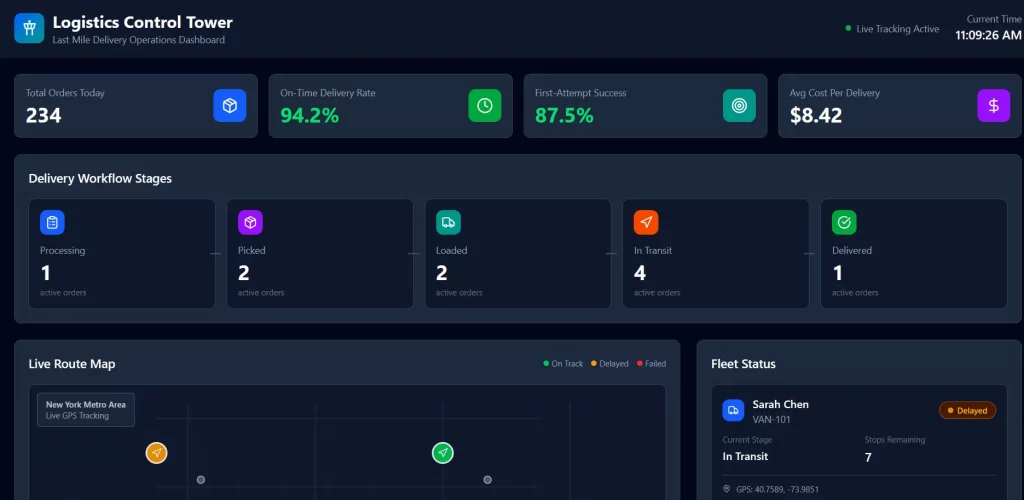Image resolution: width=1024 pixels, height=500 pixels.
Task: Click the purple box Picked stage icon
Action: pos(250,222)
